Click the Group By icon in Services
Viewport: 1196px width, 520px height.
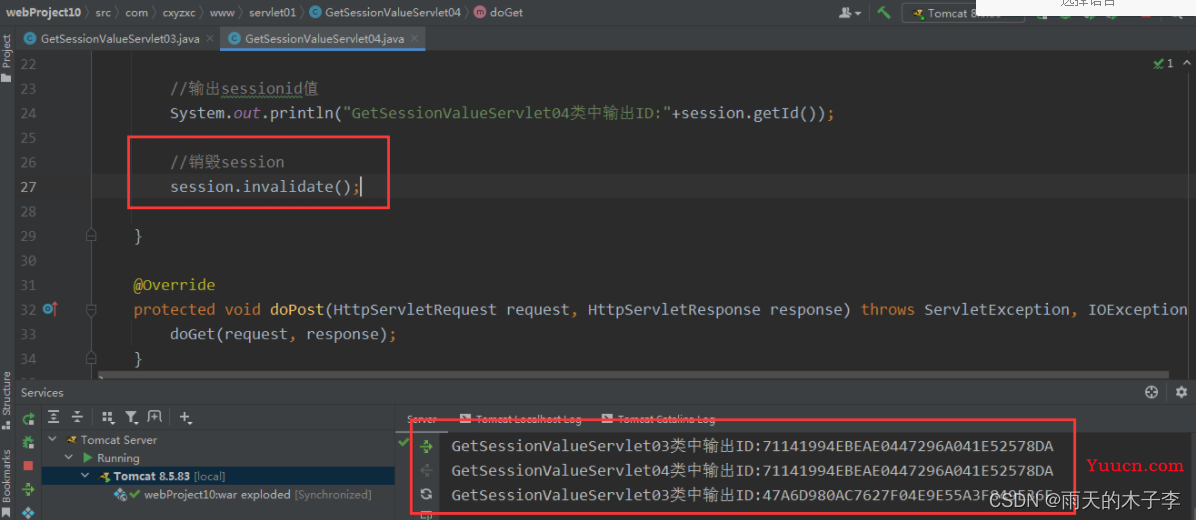pos(105,418)
